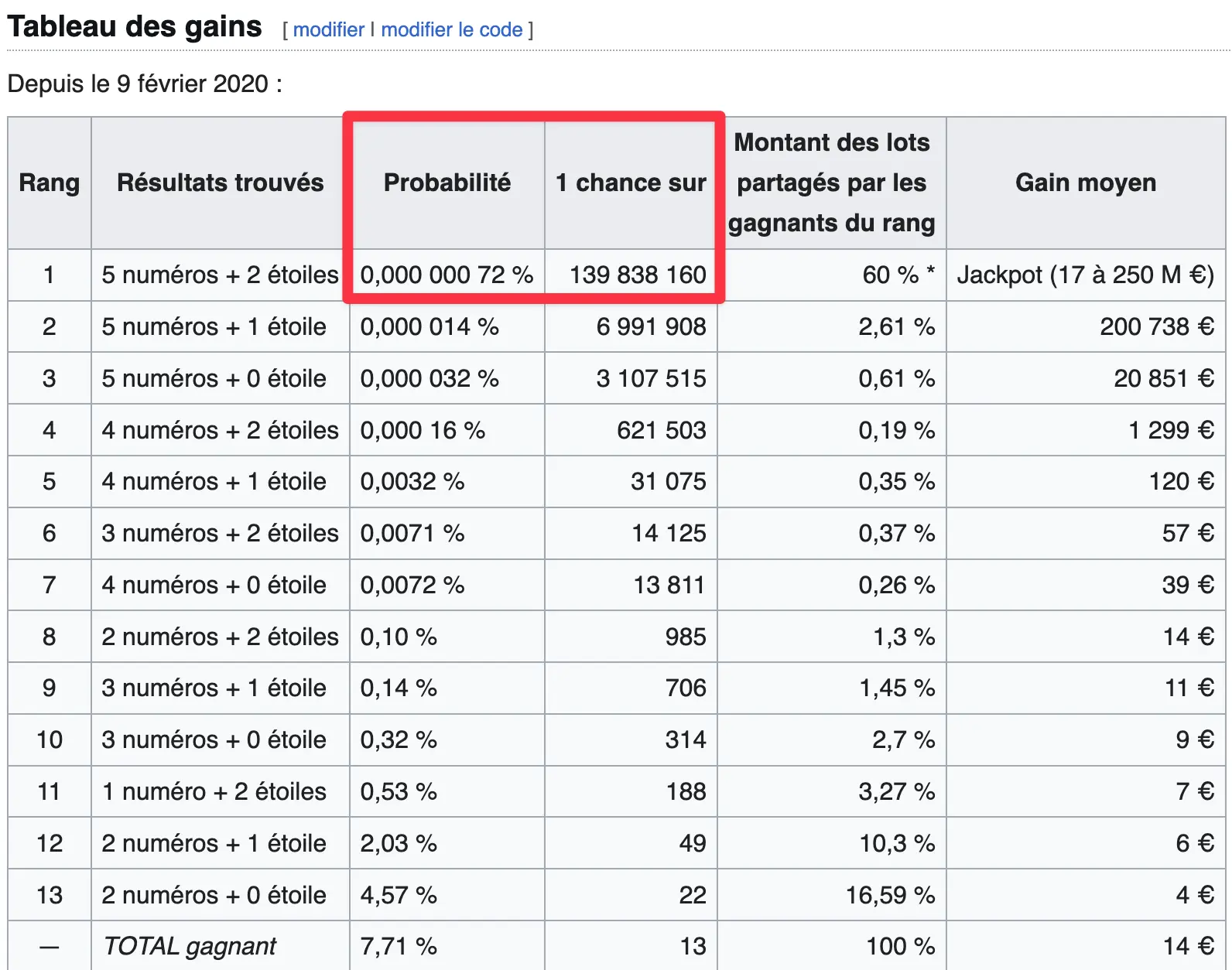Screen dimensions: 1232x970
Task: Click the '2 numéros + 0 étoile' cell
Action: click(221, 895)
